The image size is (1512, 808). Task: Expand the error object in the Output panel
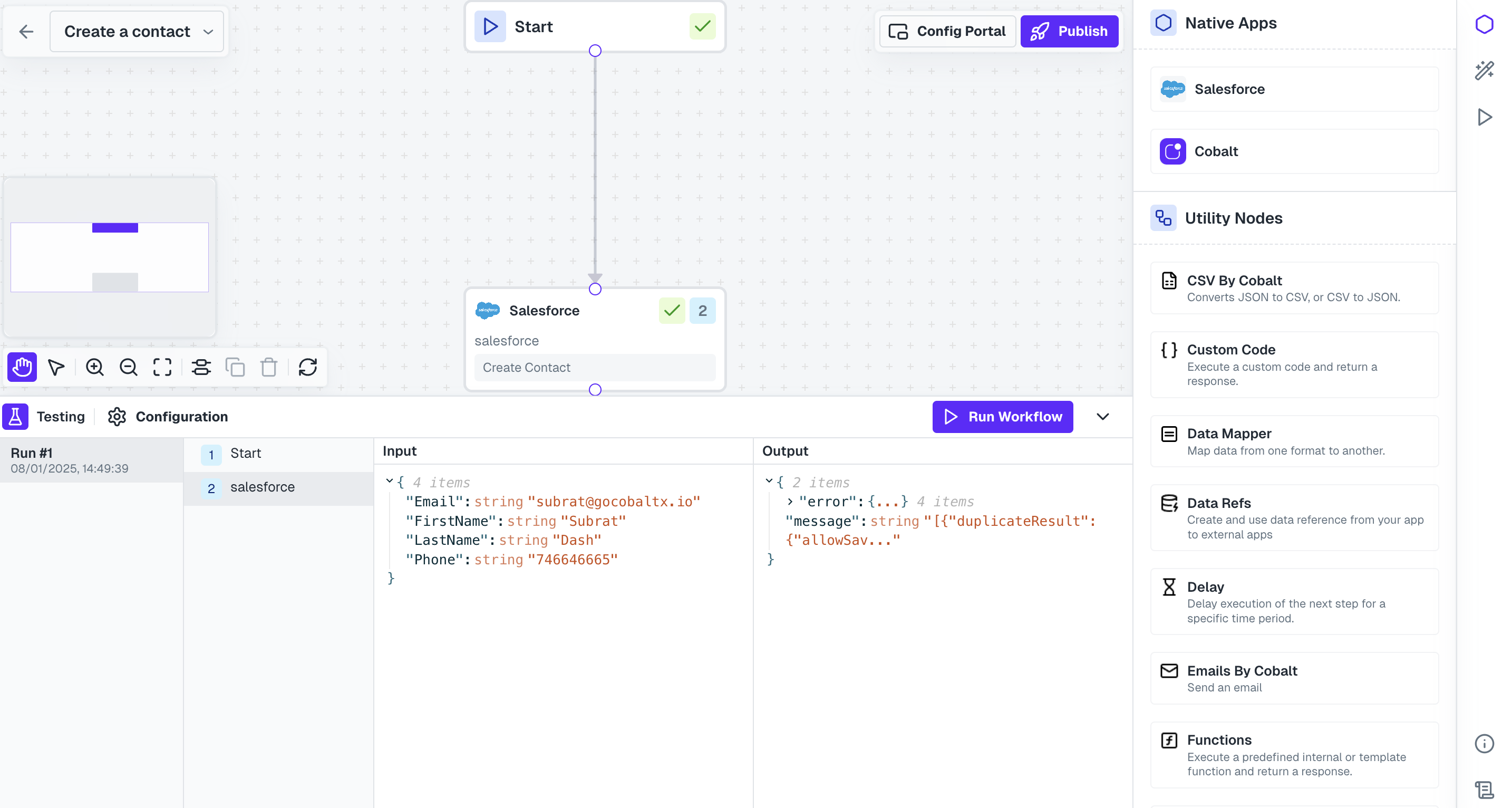click(x=789, y=502)
